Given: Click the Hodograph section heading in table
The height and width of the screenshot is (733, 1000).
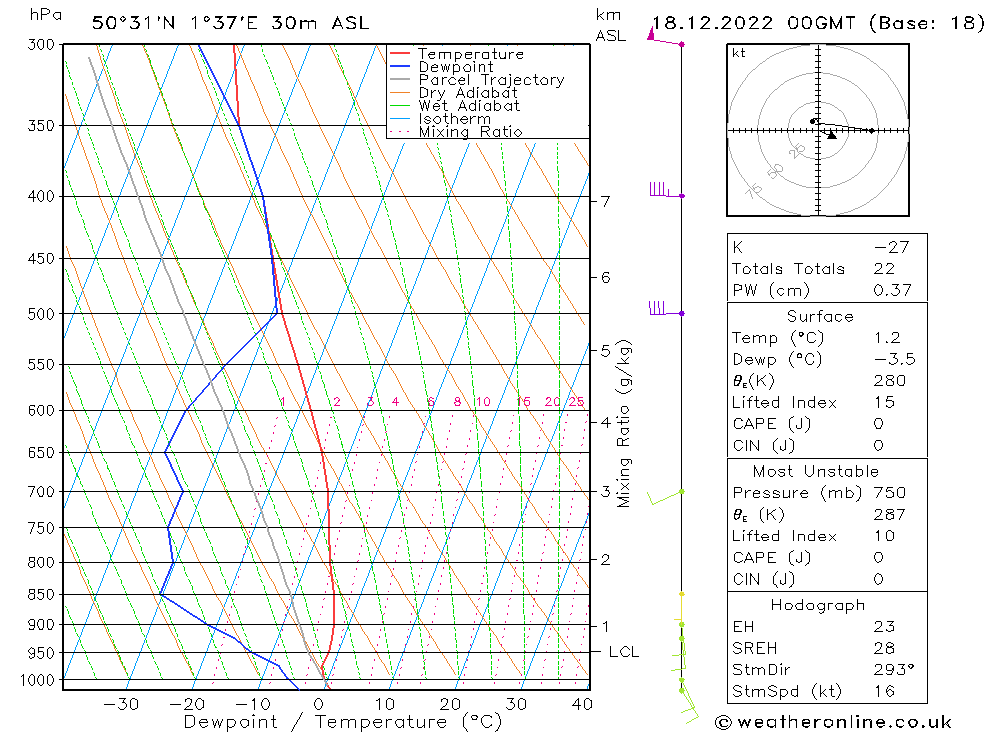Looking at the screenshot, I should click(x=818, y=605).
